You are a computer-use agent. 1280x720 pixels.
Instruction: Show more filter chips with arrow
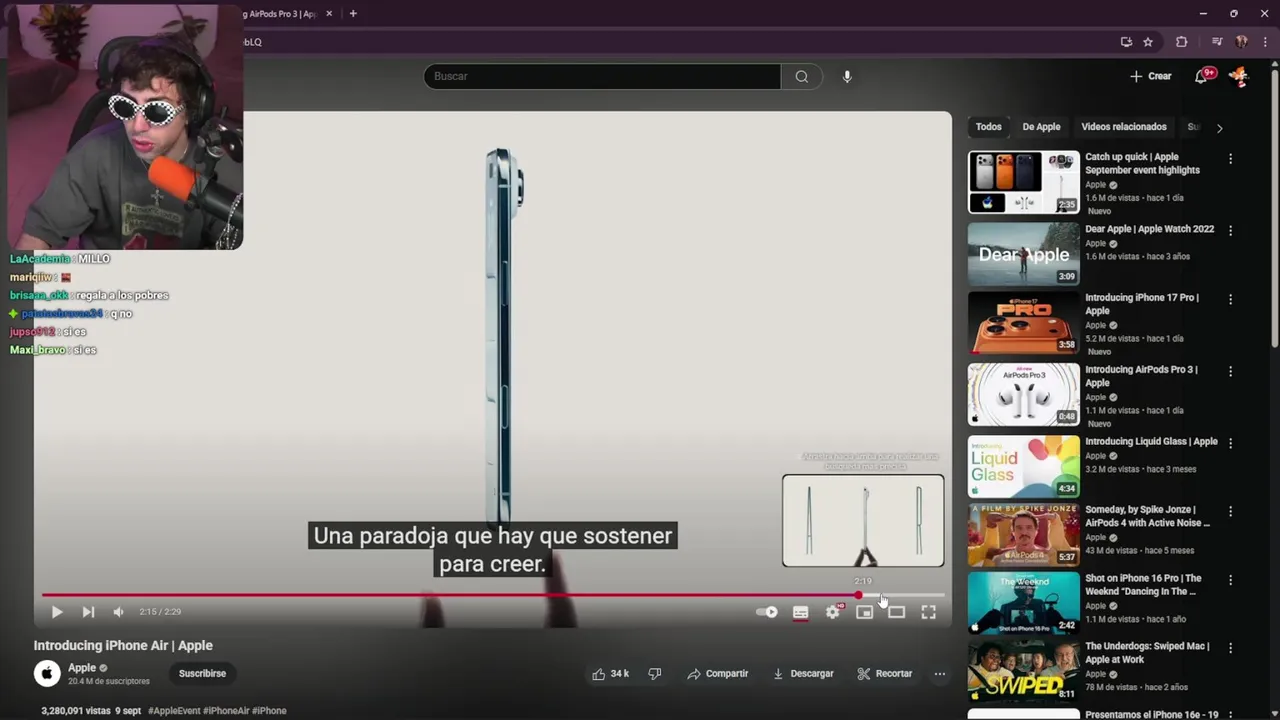tap(1219, 128)
